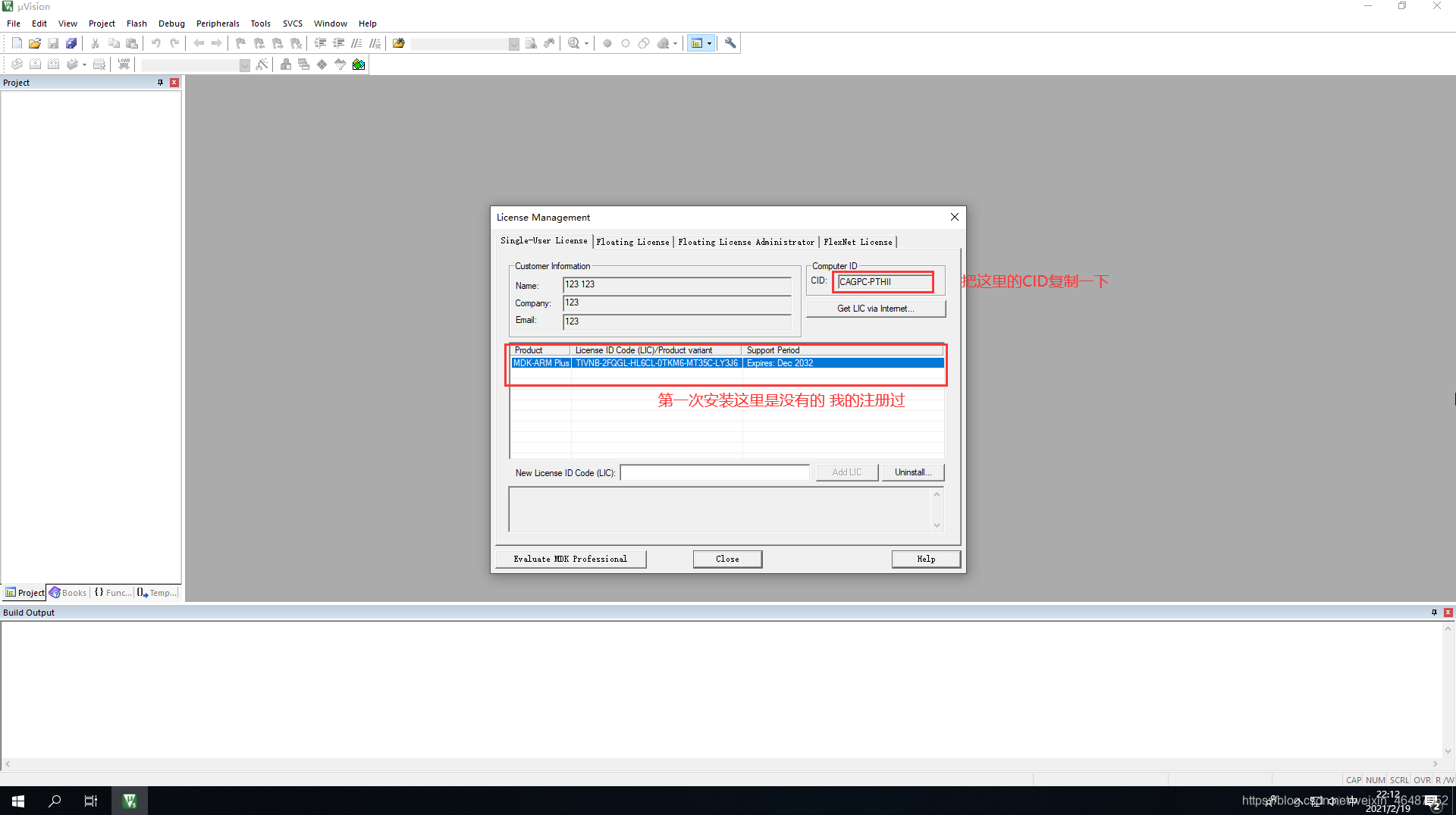Open the SVCS menu
The width and height of the screenshot is (1456, 815).
293,24
